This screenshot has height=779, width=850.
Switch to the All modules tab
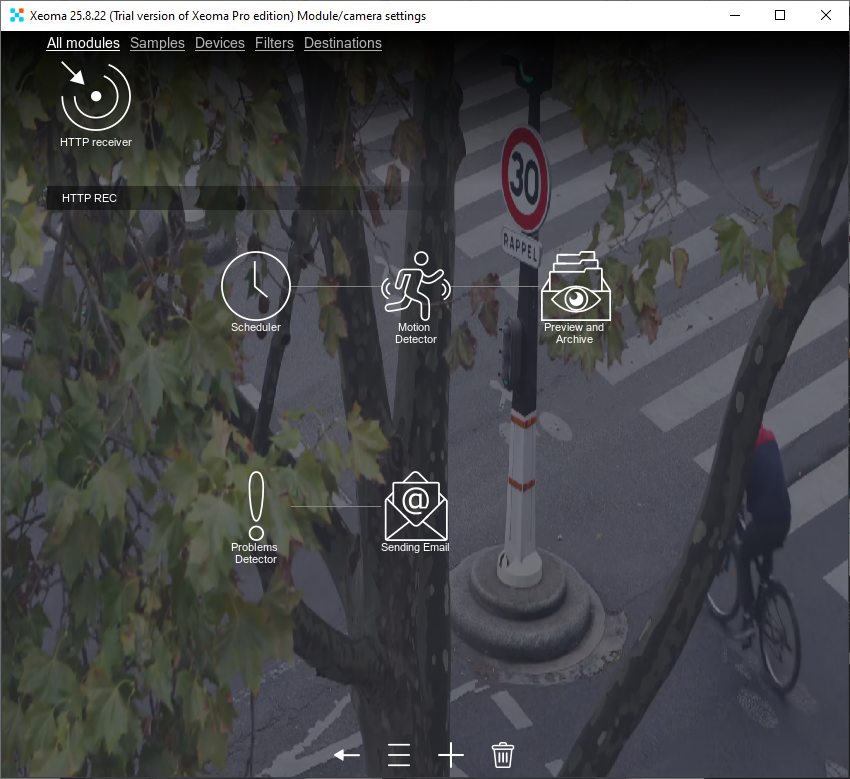[83, 43]
